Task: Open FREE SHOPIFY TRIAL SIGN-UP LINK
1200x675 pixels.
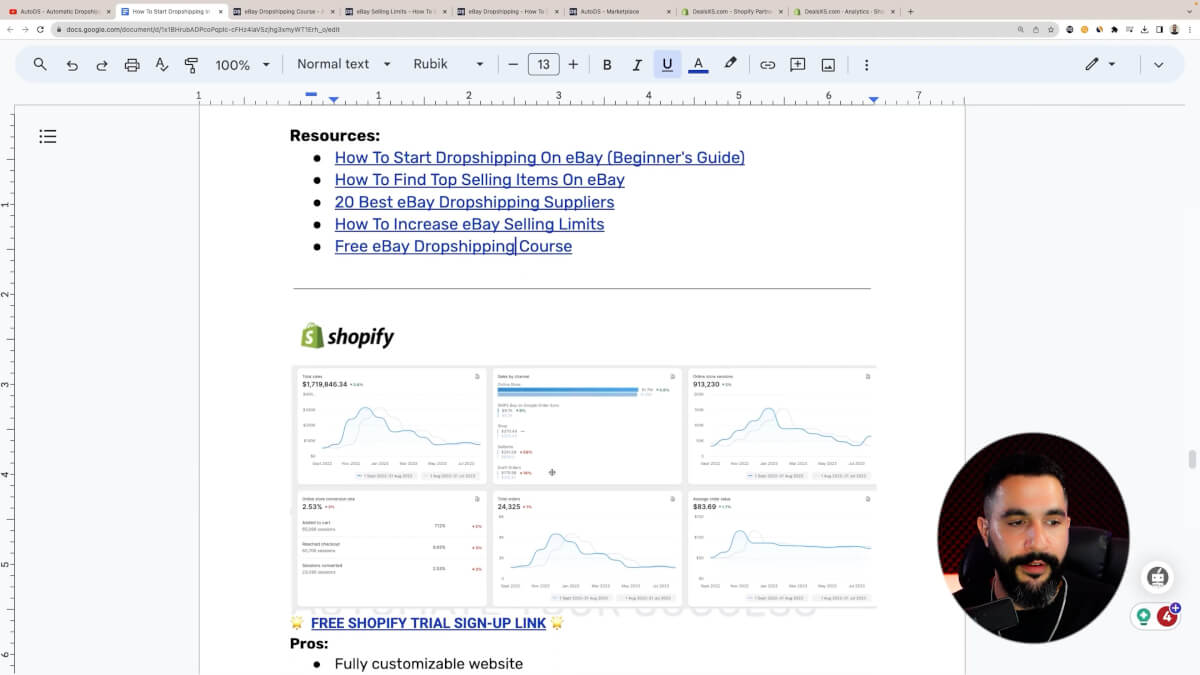Action: (x=428, y=623)
